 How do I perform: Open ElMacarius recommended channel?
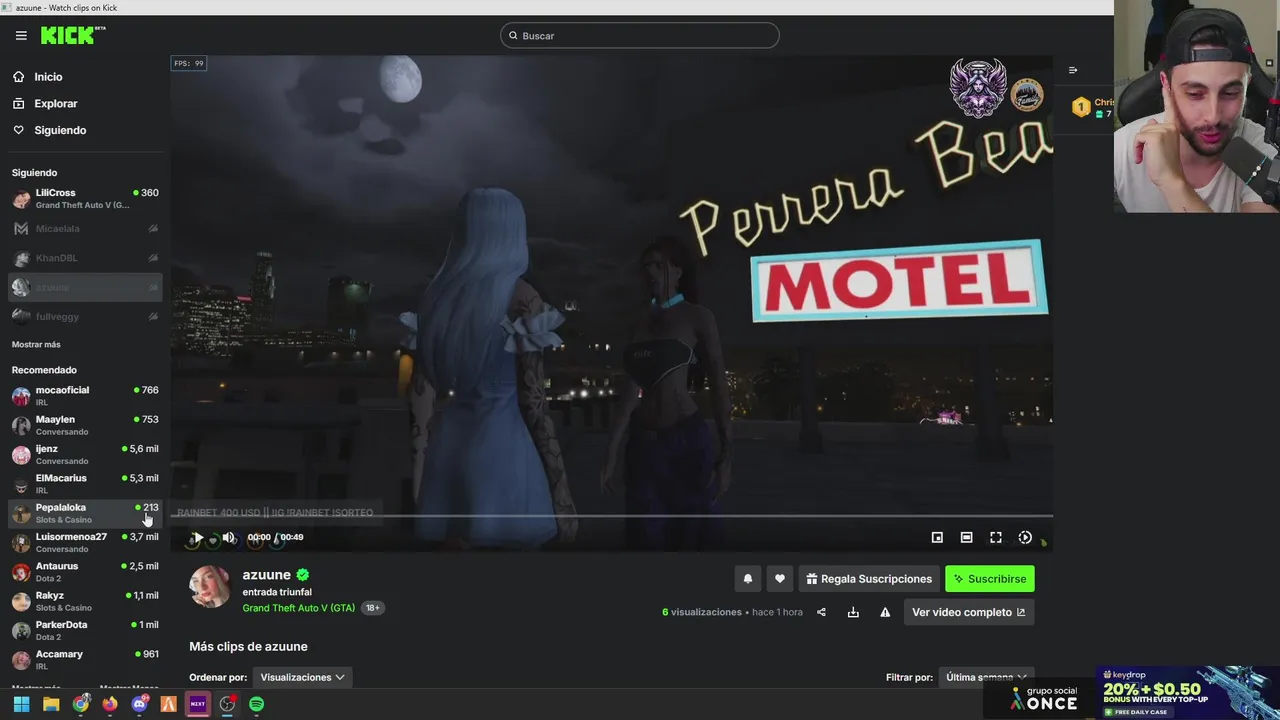pos(85,484)
